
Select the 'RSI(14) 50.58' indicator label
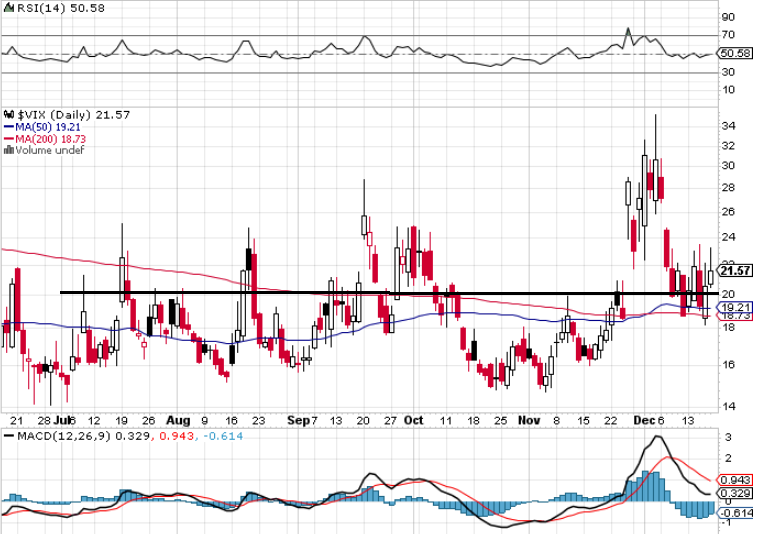[61, 8]
